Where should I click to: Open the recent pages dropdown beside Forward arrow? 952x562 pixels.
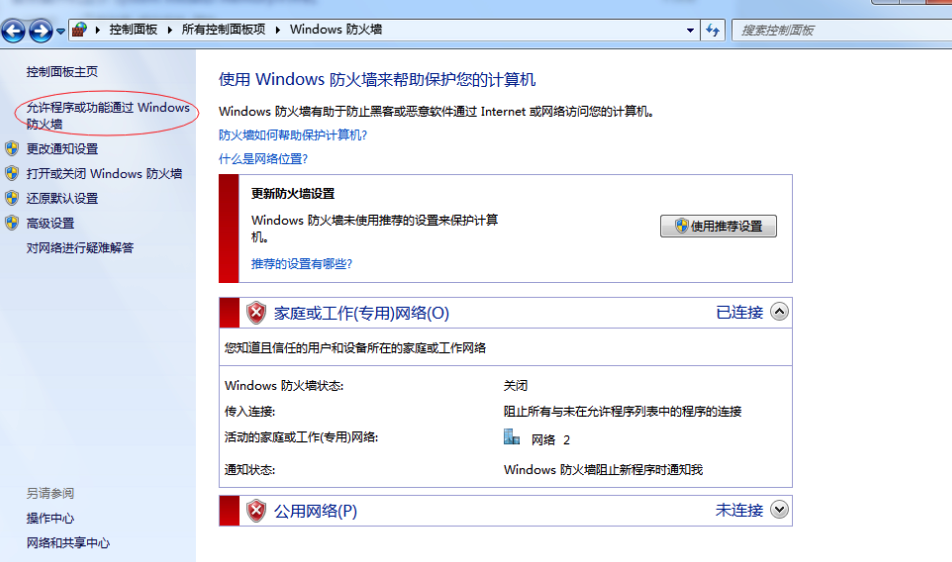(x=61, y=31)
